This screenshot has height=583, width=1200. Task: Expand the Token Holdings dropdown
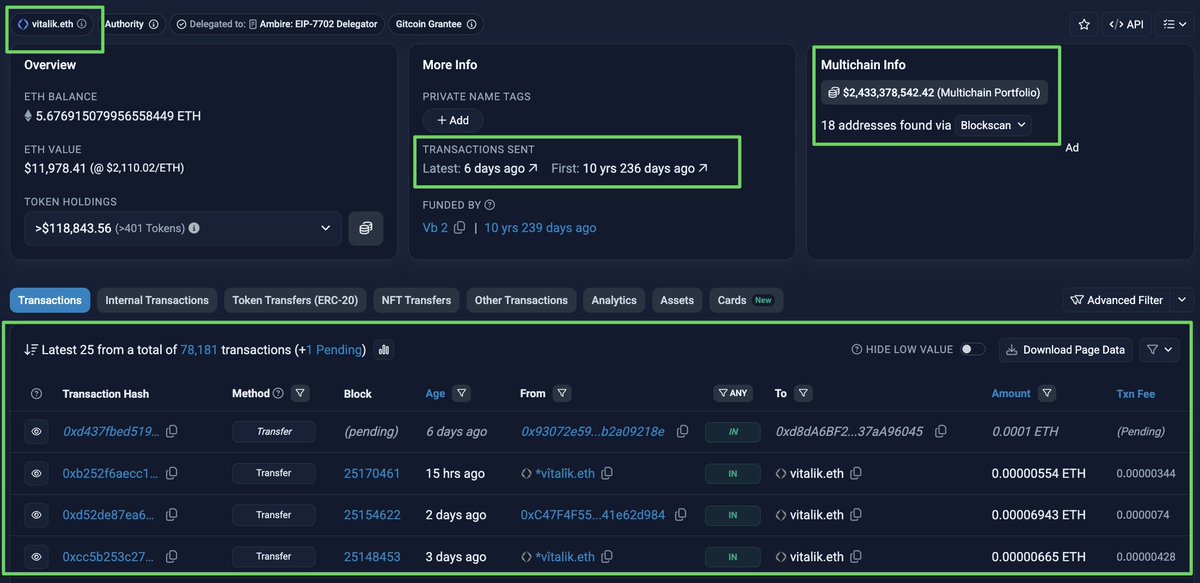point(183,228)
